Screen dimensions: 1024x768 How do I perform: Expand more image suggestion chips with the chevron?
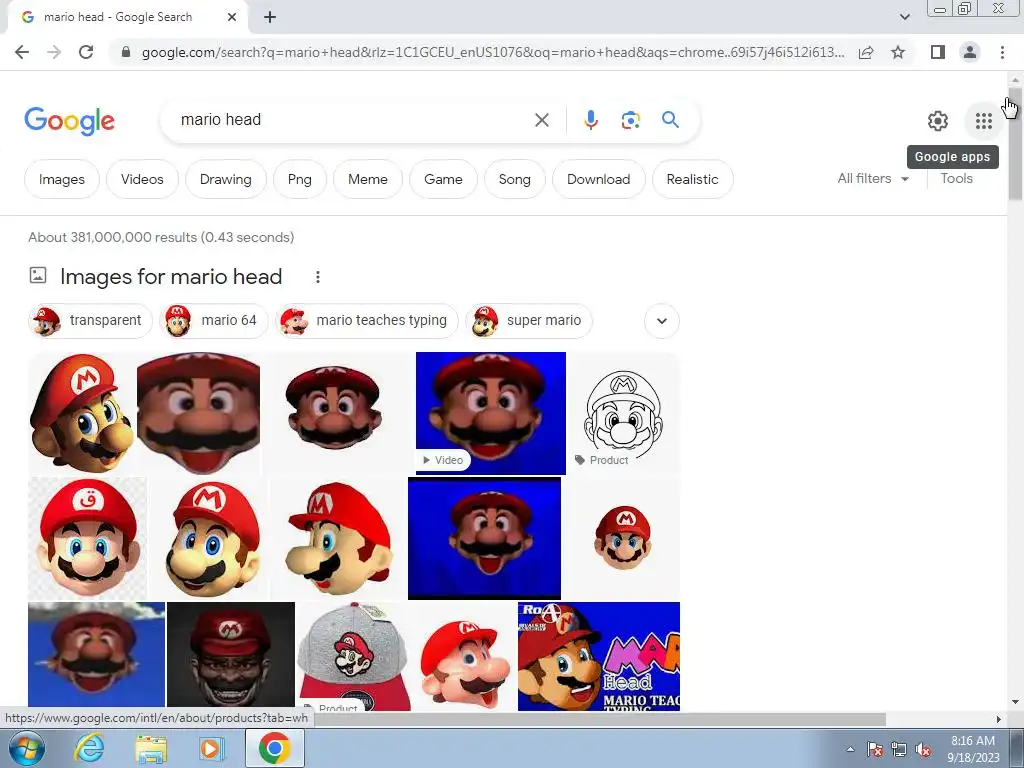[662, 321]
